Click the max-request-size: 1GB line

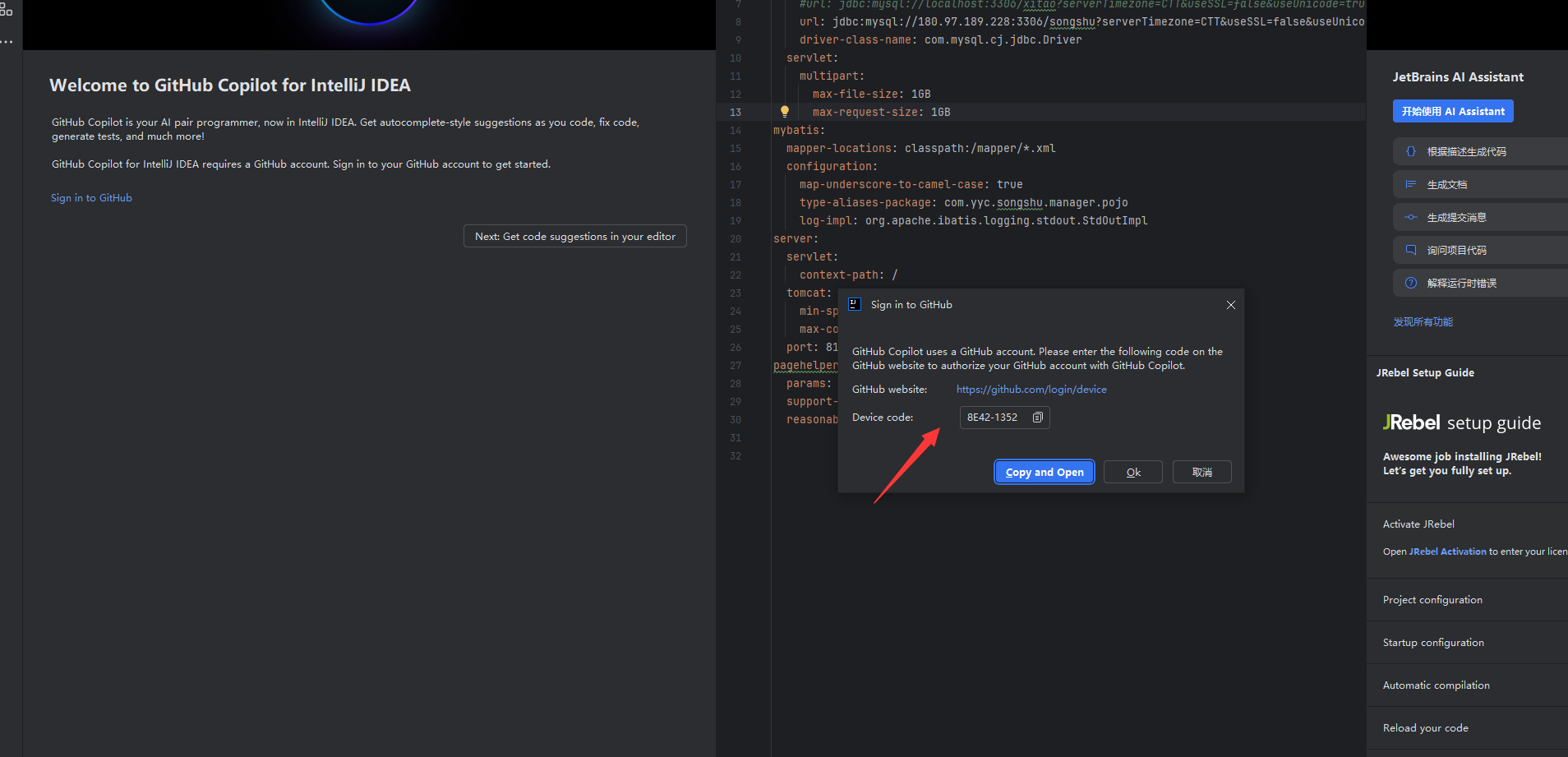pyautogui.click(x=881, y=113)
